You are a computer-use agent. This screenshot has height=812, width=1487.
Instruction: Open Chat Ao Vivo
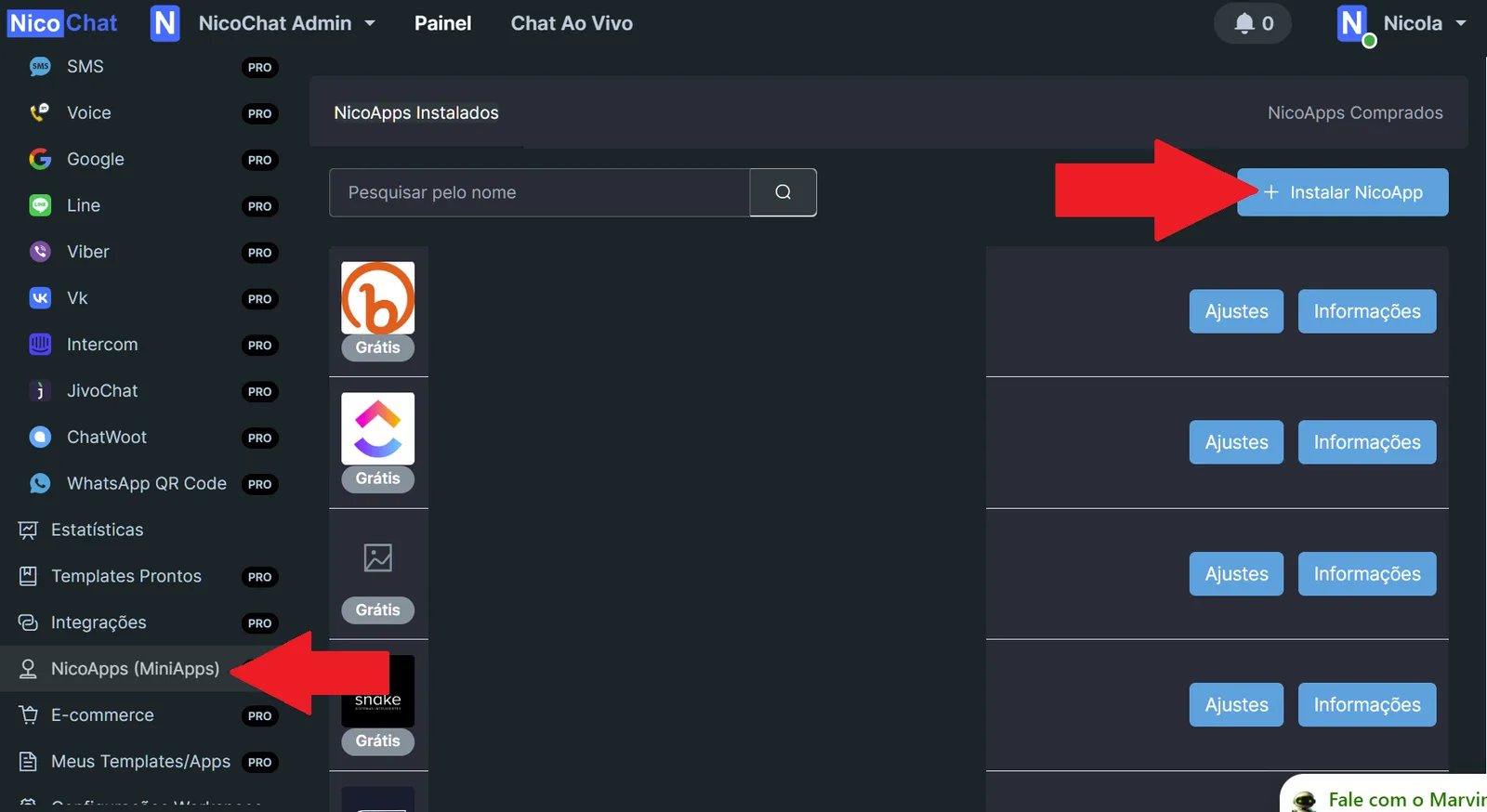[x=572, y=23]
